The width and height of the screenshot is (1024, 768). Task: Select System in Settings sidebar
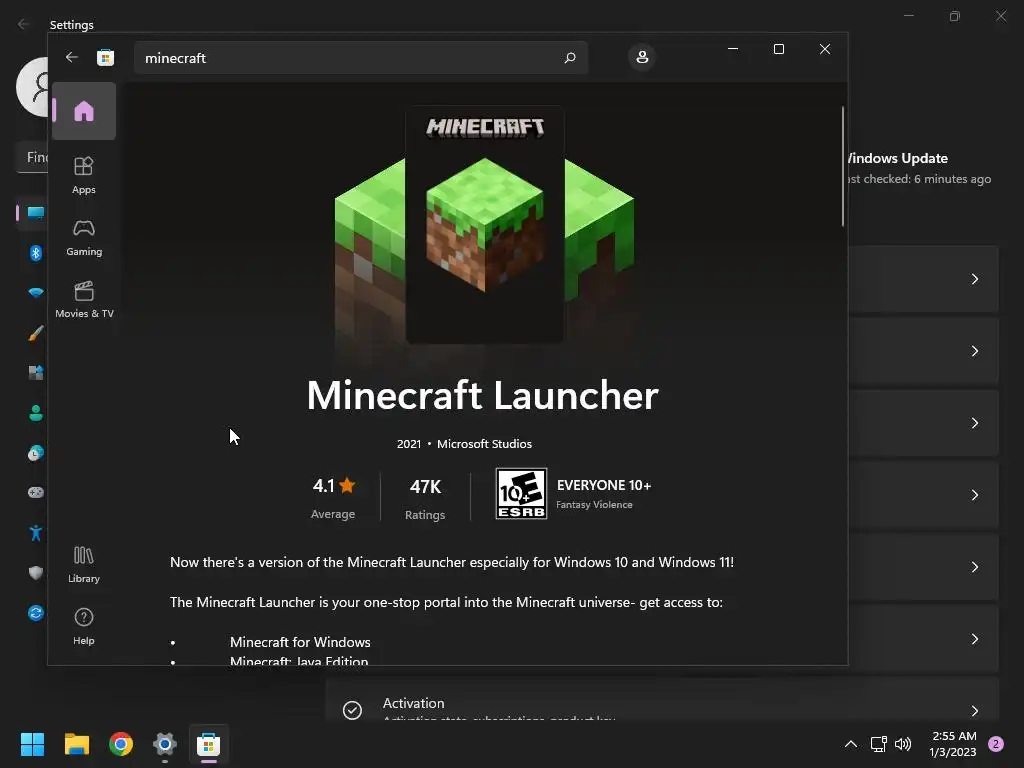pos(35,212)
